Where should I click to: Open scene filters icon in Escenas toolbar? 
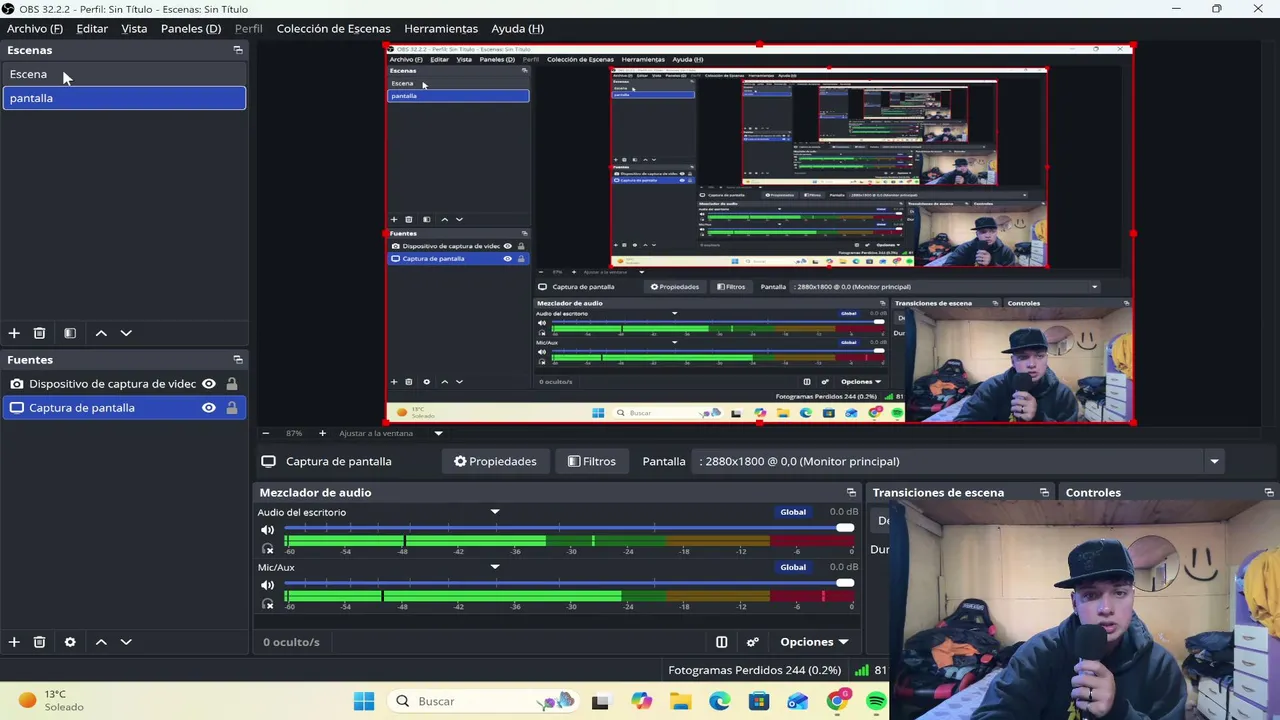(x=70, y=333)
